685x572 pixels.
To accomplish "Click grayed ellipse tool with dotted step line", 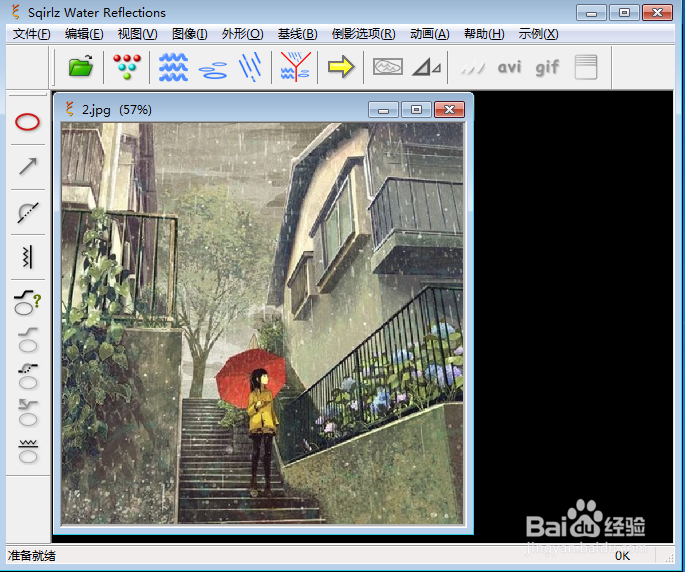I will (x=28, y=376).
